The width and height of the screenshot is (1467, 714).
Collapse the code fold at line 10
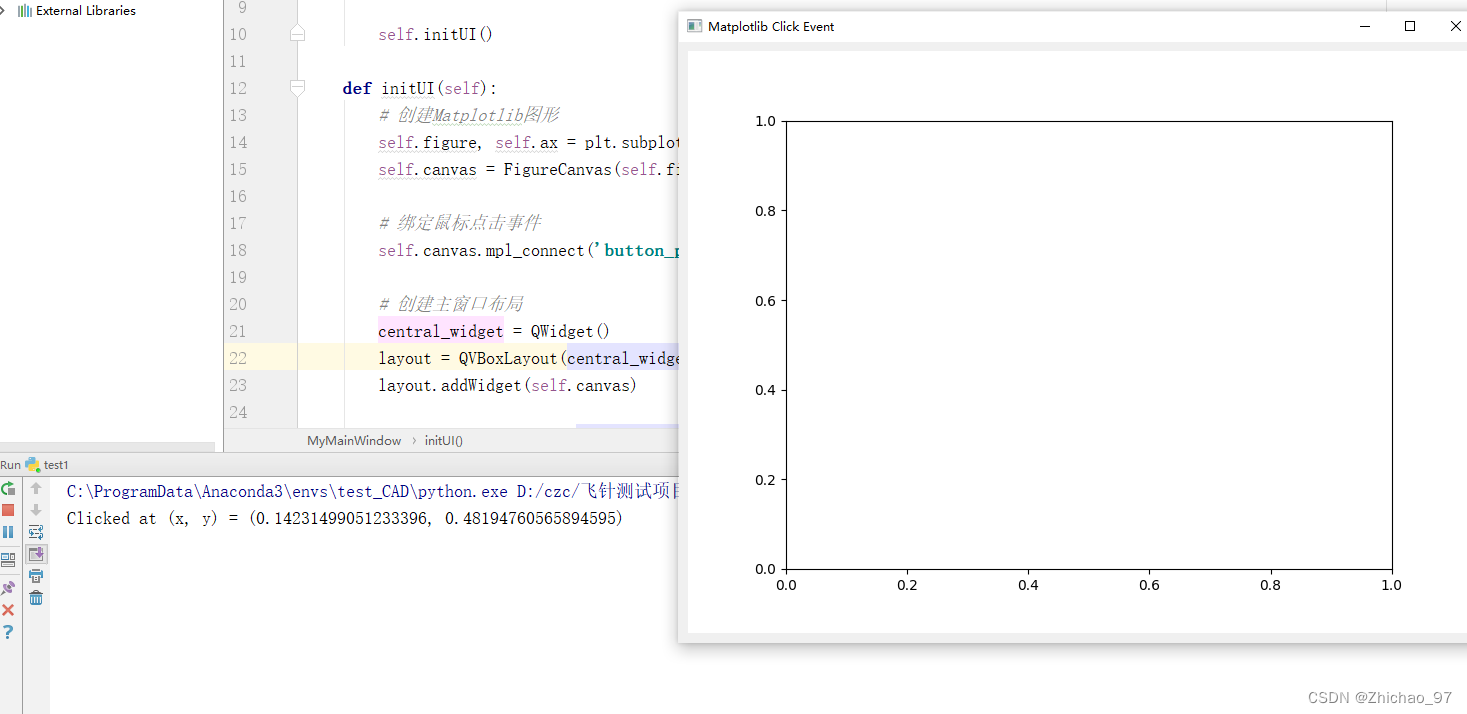(x=296, y=33)
